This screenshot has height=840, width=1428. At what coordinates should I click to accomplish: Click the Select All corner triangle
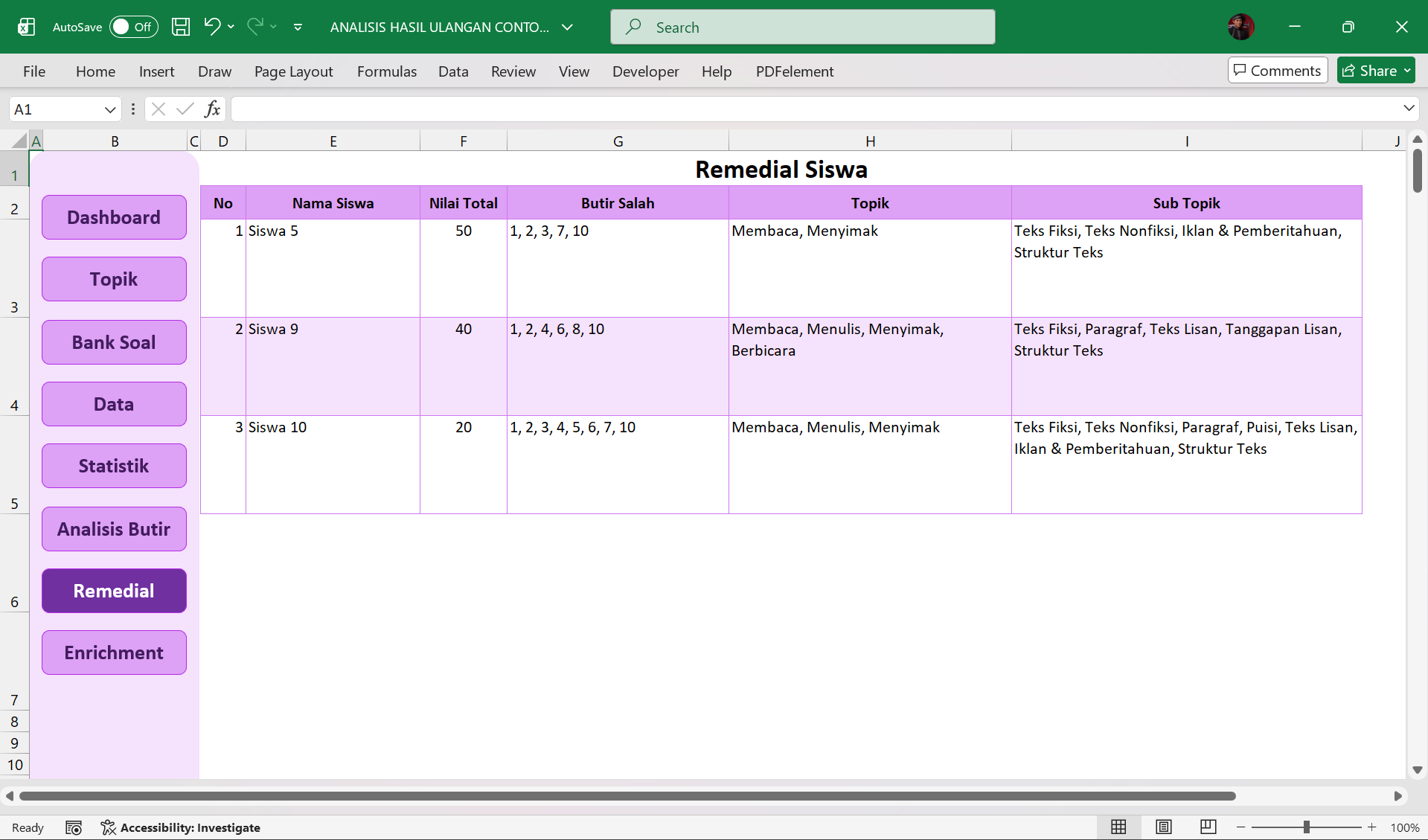pos(19,141)
